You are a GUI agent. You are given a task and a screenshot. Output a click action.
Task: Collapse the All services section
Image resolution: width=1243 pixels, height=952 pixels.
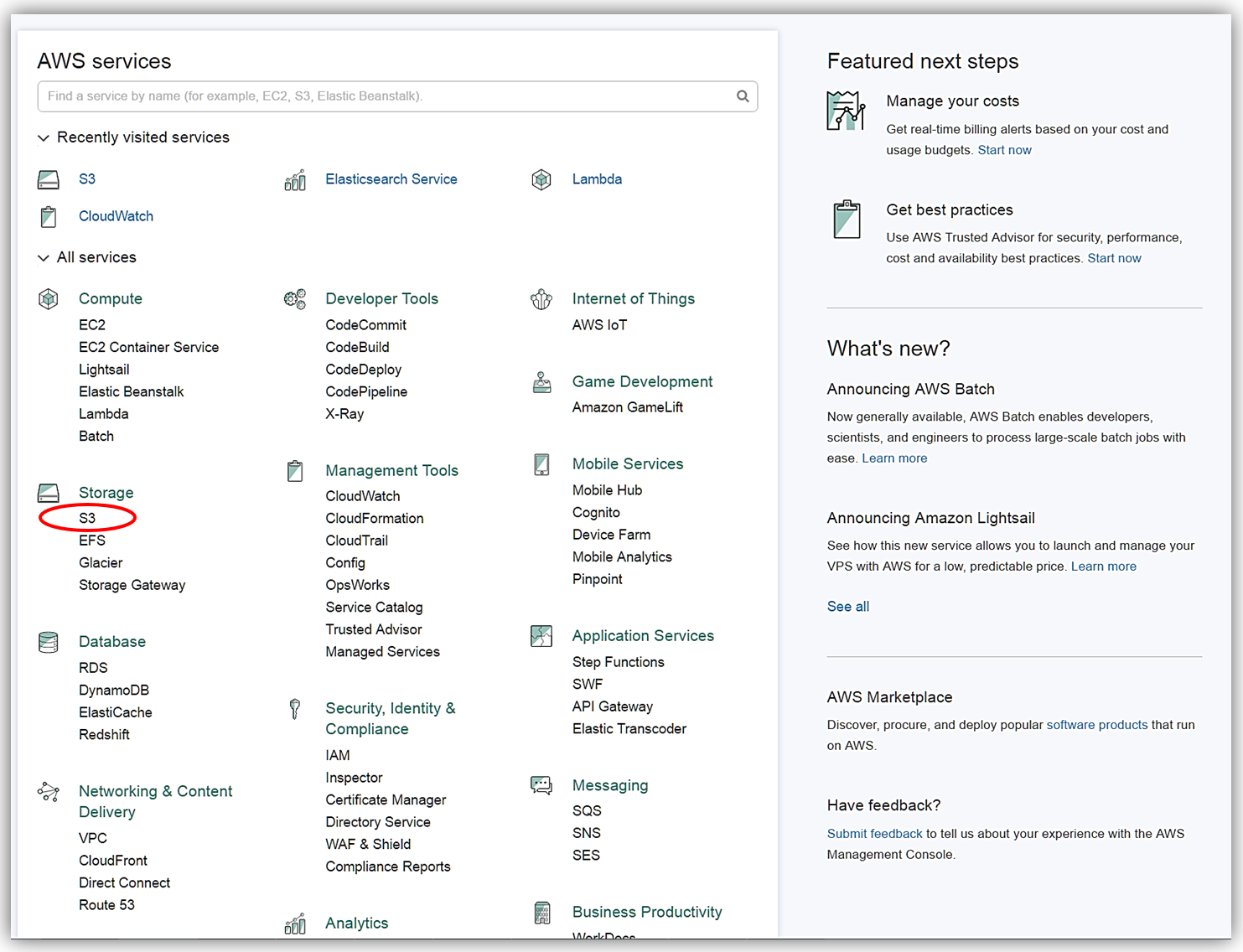point(44,258)
